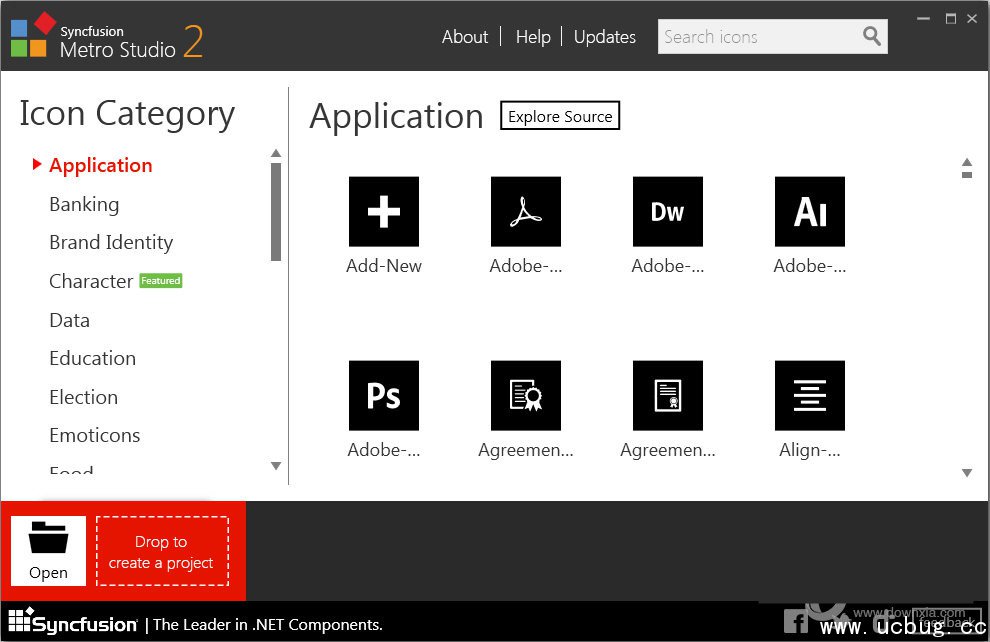
Task: Select the second Agreement document icon
Action: 668,396
